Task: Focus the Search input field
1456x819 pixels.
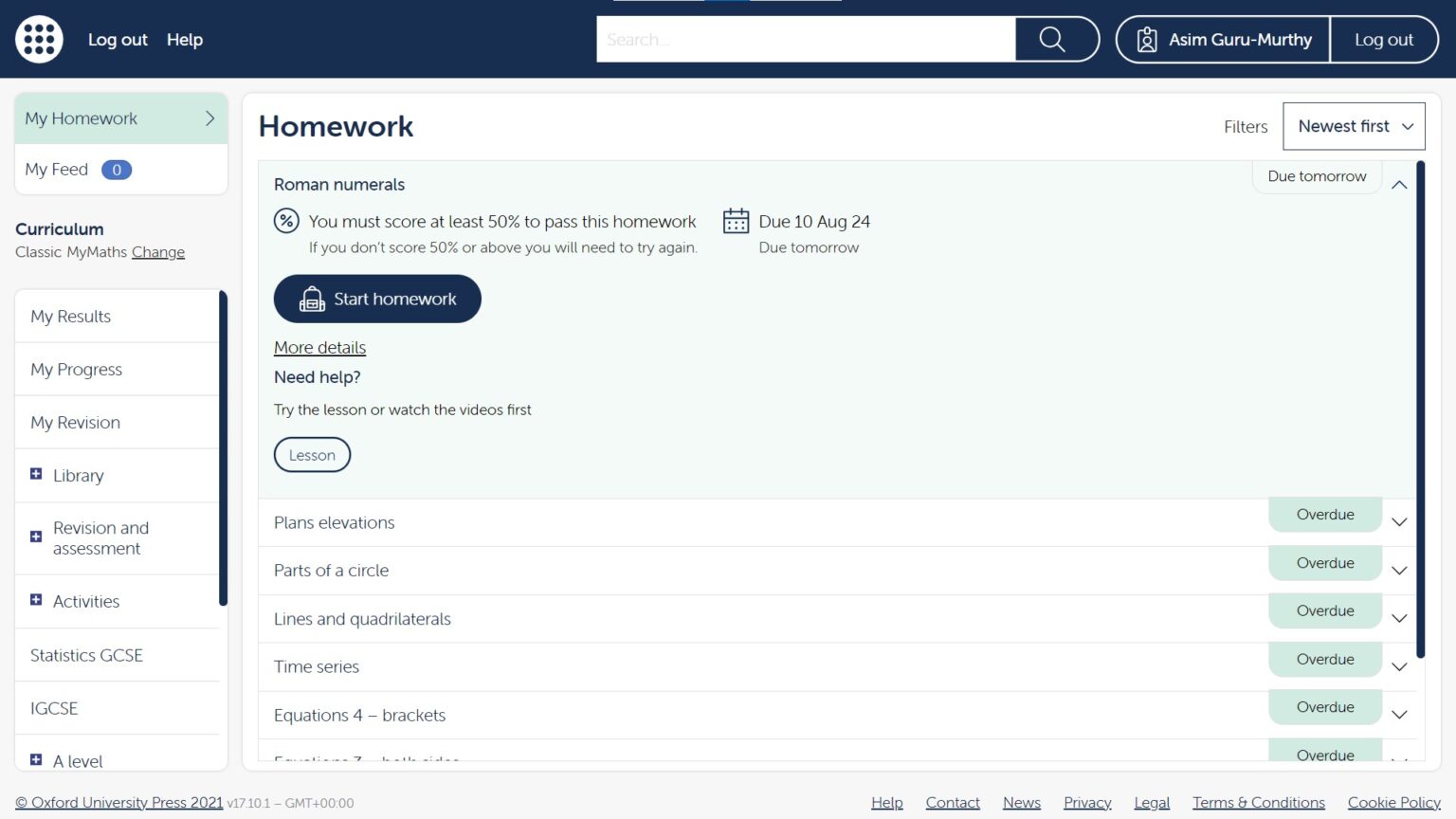Action: (x=806, y=40)
